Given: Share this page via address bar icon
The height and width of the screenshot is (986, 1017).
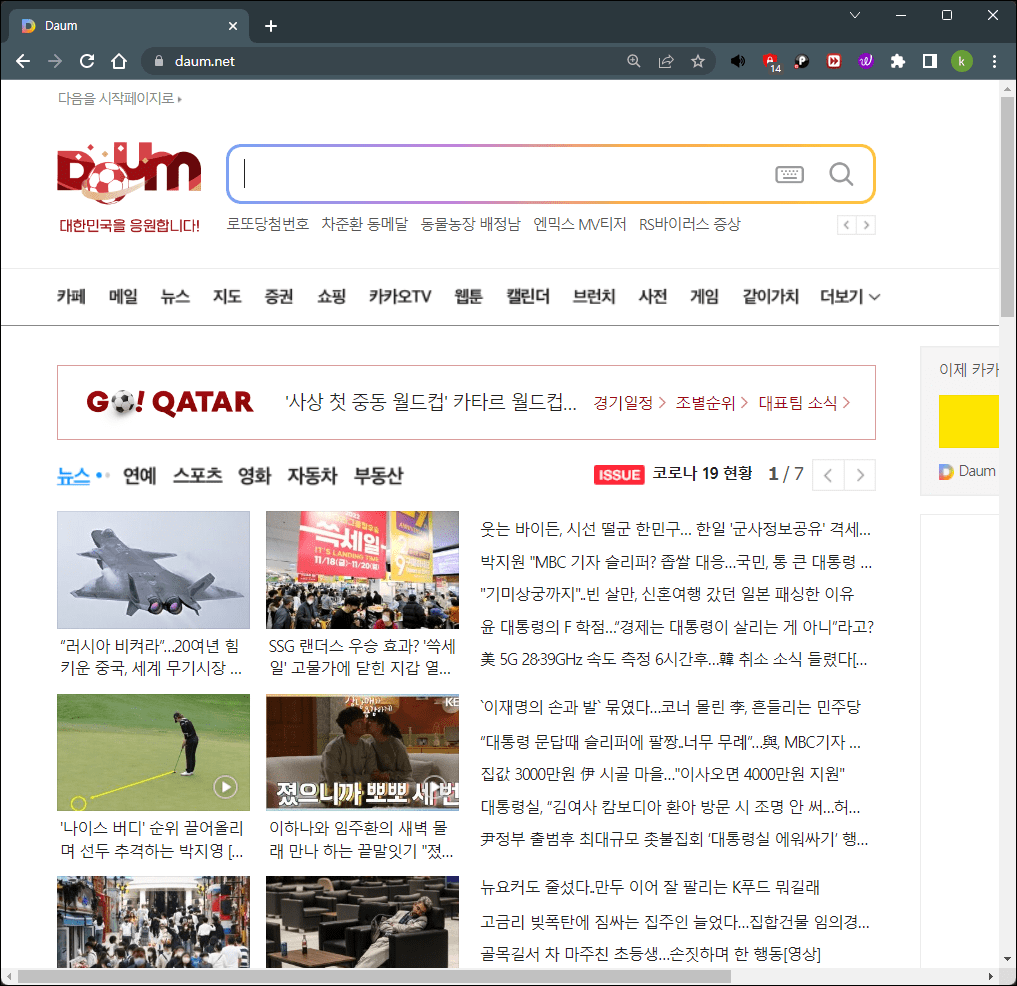Looking at the screenshot, I should click(665, 61).
